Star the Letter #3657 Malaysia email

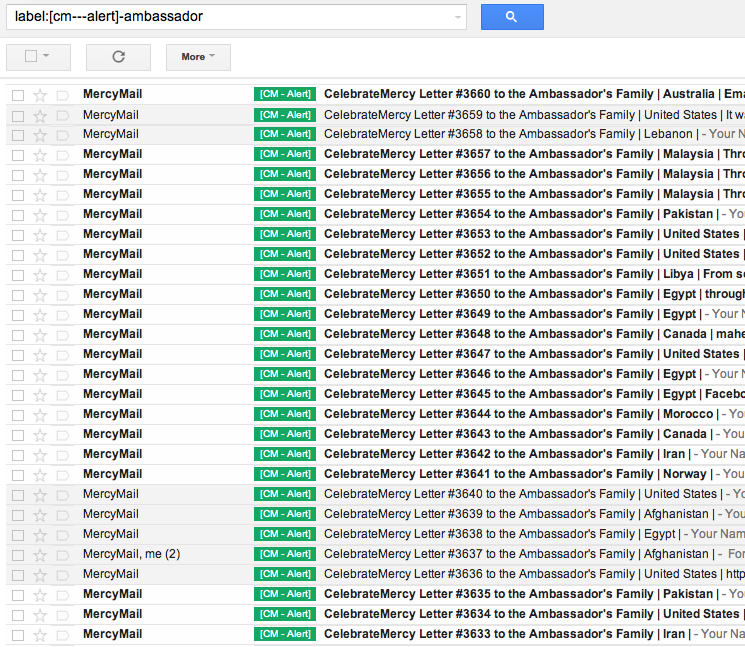point(40,155)
